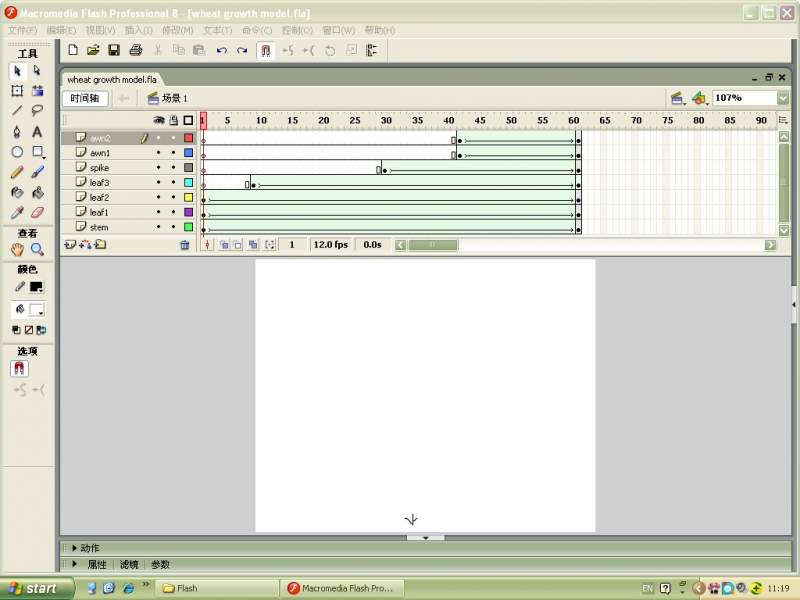Toggle lock dot for leaf3 layer
Screen dimensions: 800x600
coord(173,182)
